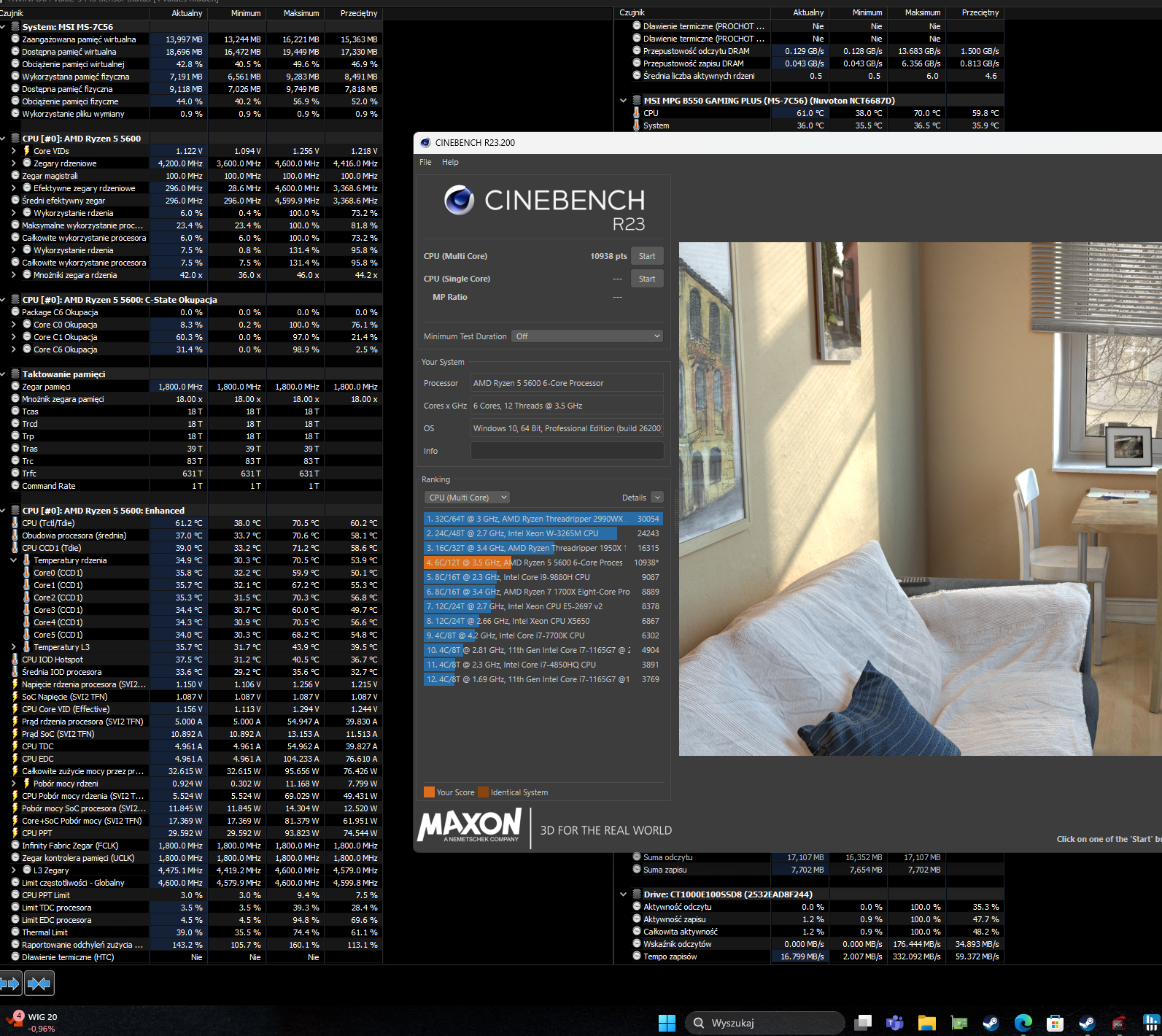
Task: Click the sensor icon beside Command Rate
Action: pyautogui.click(x=15, y=486)
